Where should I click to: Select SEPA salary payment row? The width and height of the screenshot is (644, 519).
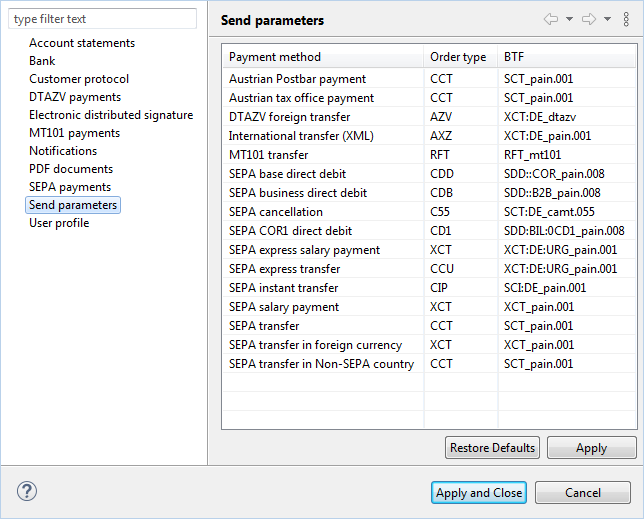(x=429, y=307)
